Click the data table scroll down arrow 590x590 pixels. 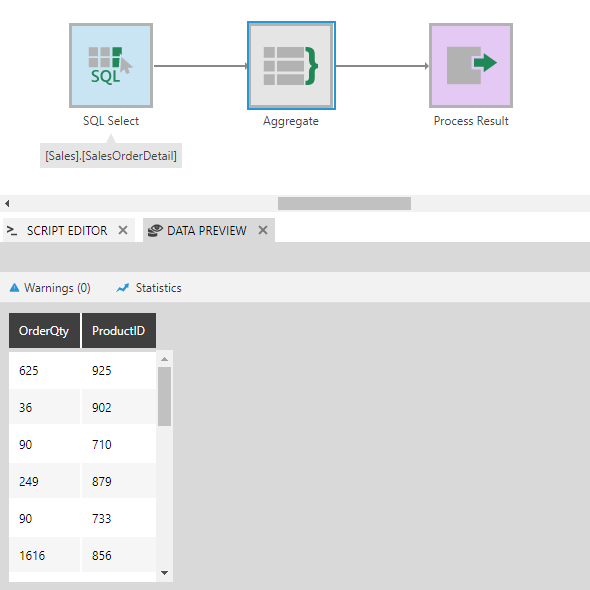(x=164, y=573)
